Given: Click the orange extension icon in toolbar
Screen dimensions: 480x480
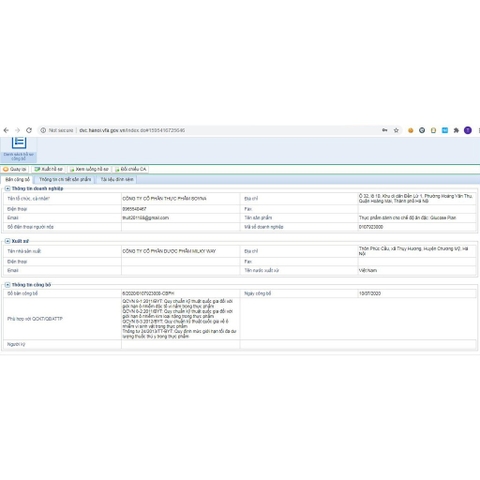Looking at the screenshot, I should pyautogui.click(x=410, y=130).
